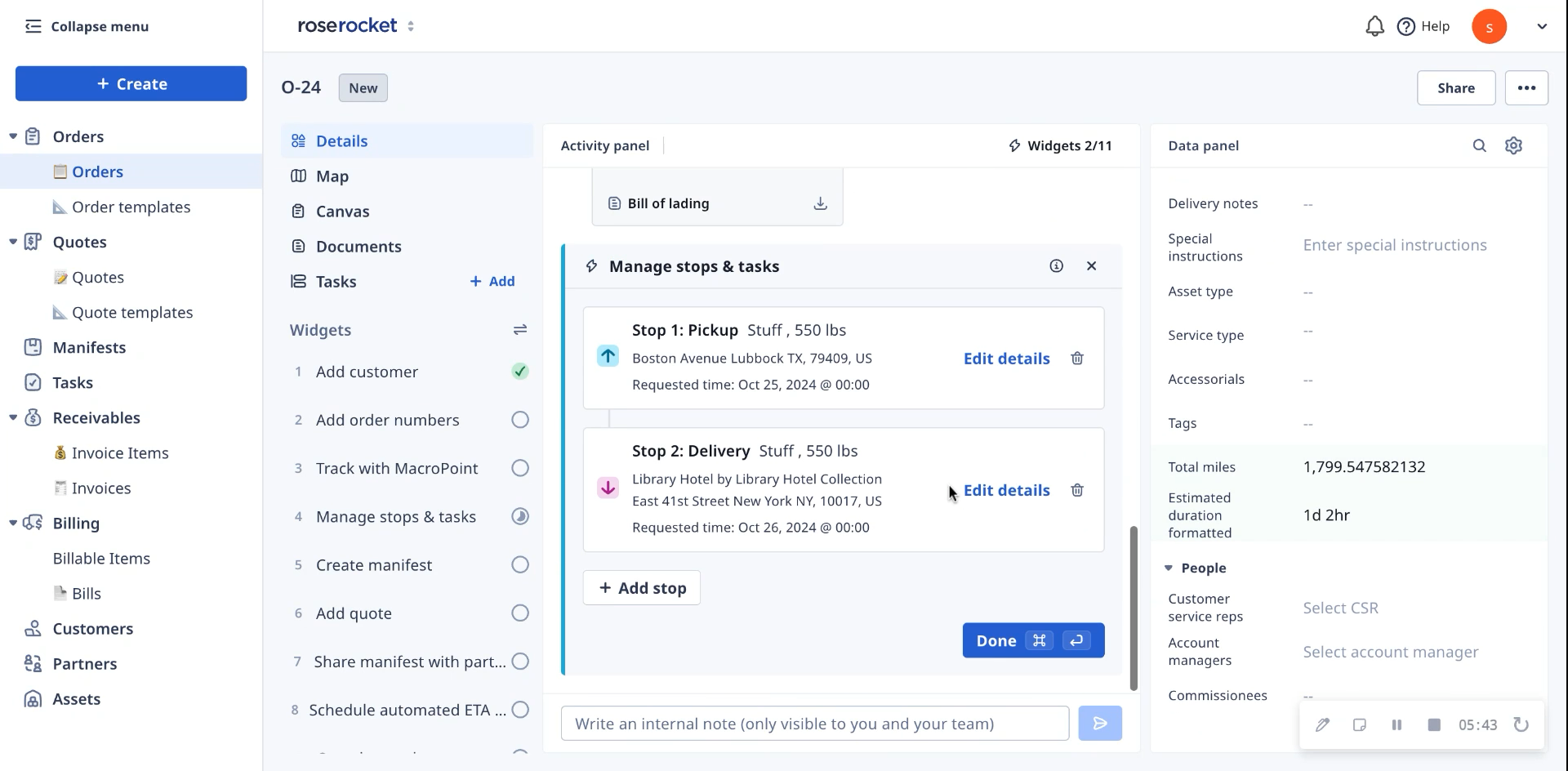Collapse the Quotes section in sidebar
Screen dimensions: 1568x771
[13, 242]
